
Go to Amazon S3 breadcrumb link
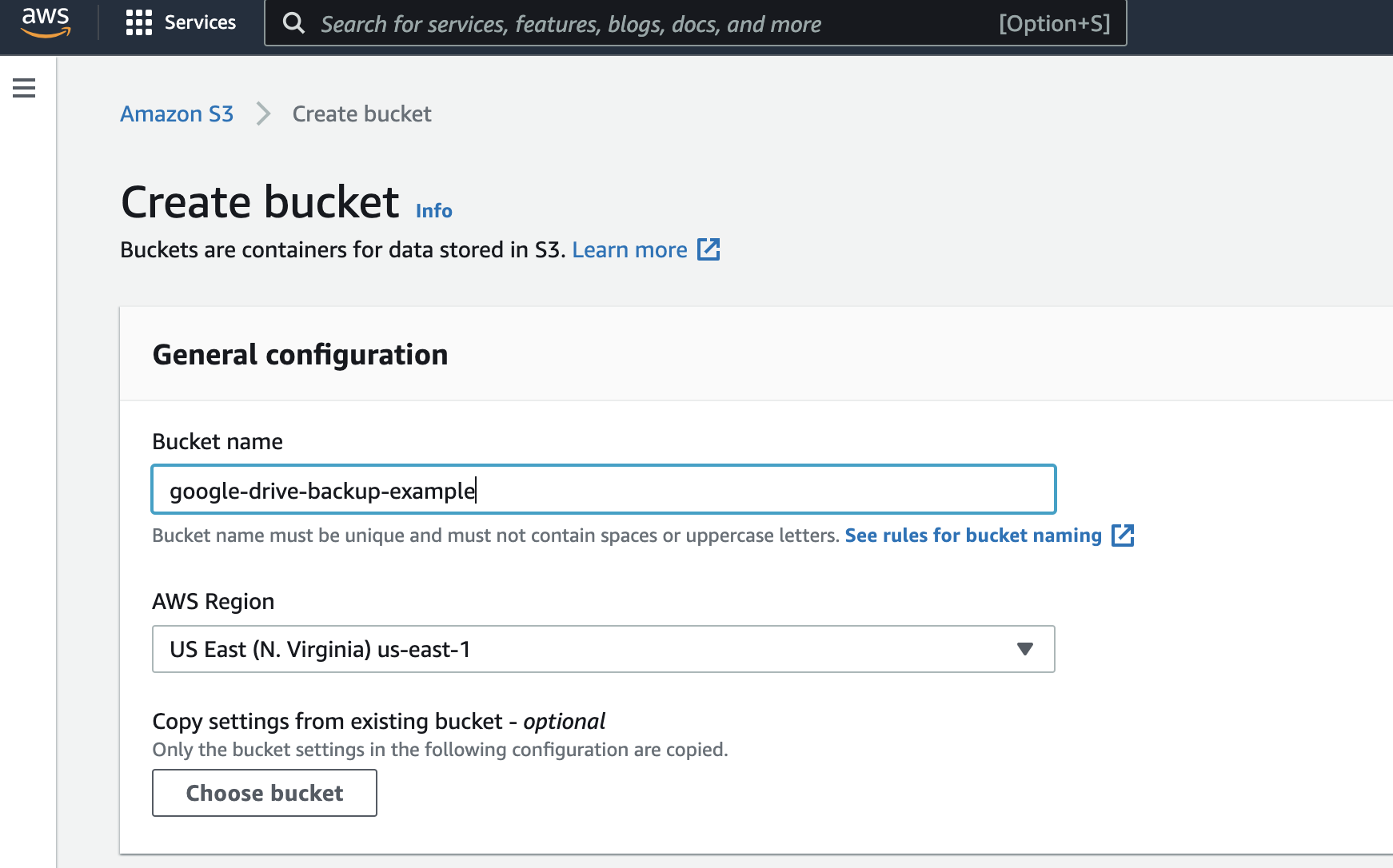pyautogui.click(x=177, y=113)
